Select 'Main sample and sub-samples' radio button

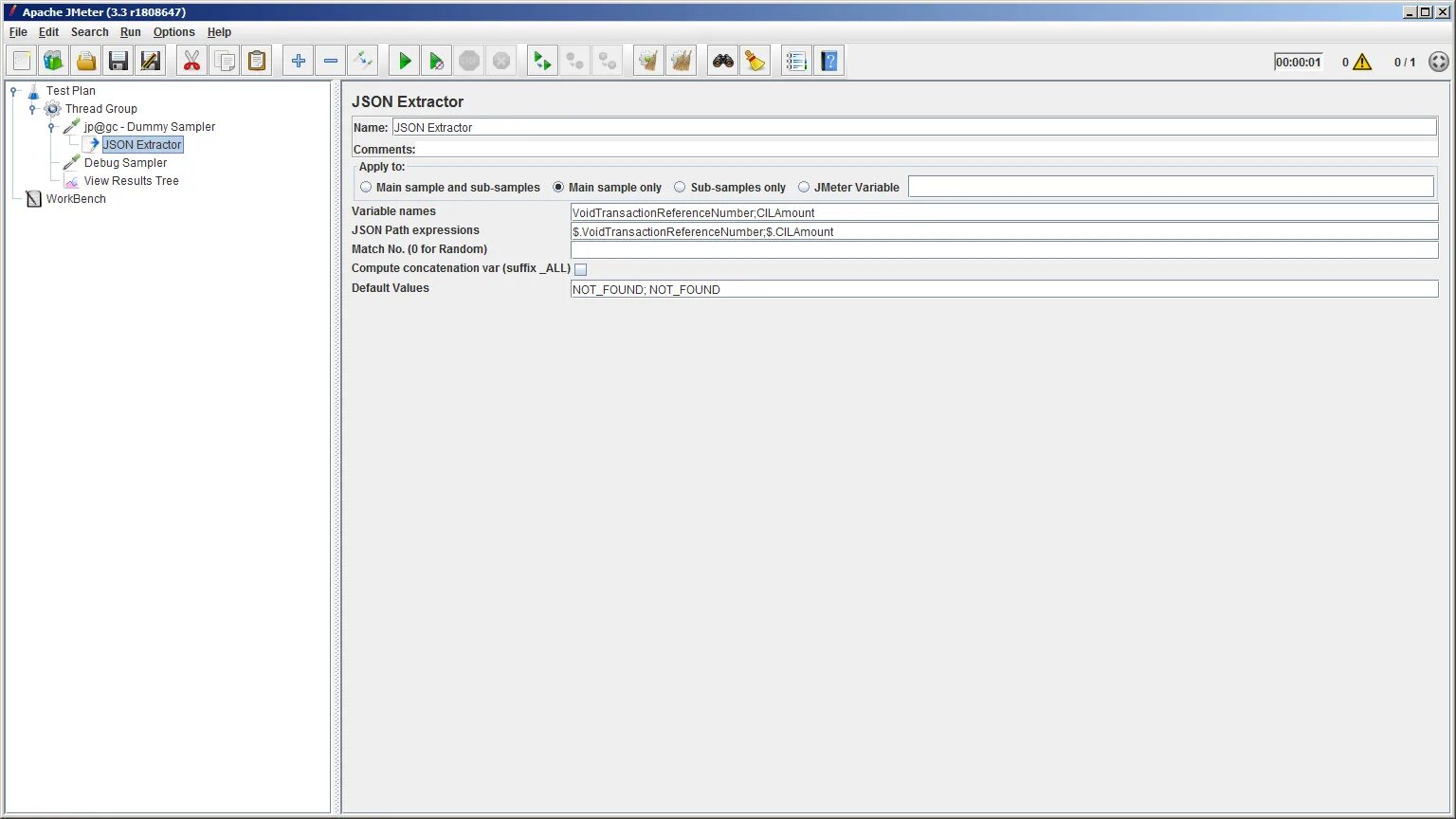pos(366,188)
